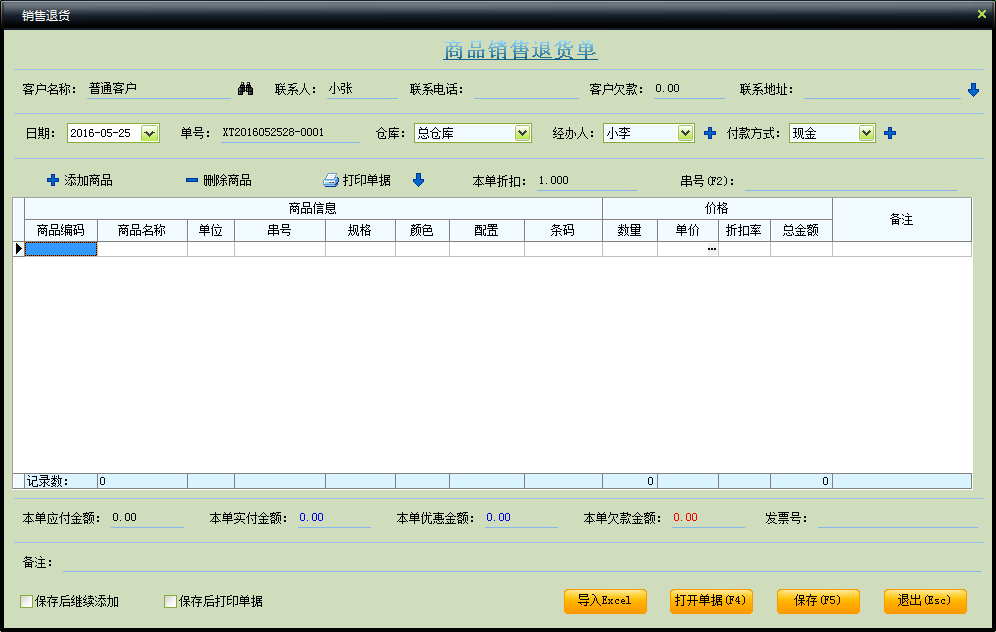Click the 本单实付金额 input field
Screen dimensions: 996x632
coord(333,518)
